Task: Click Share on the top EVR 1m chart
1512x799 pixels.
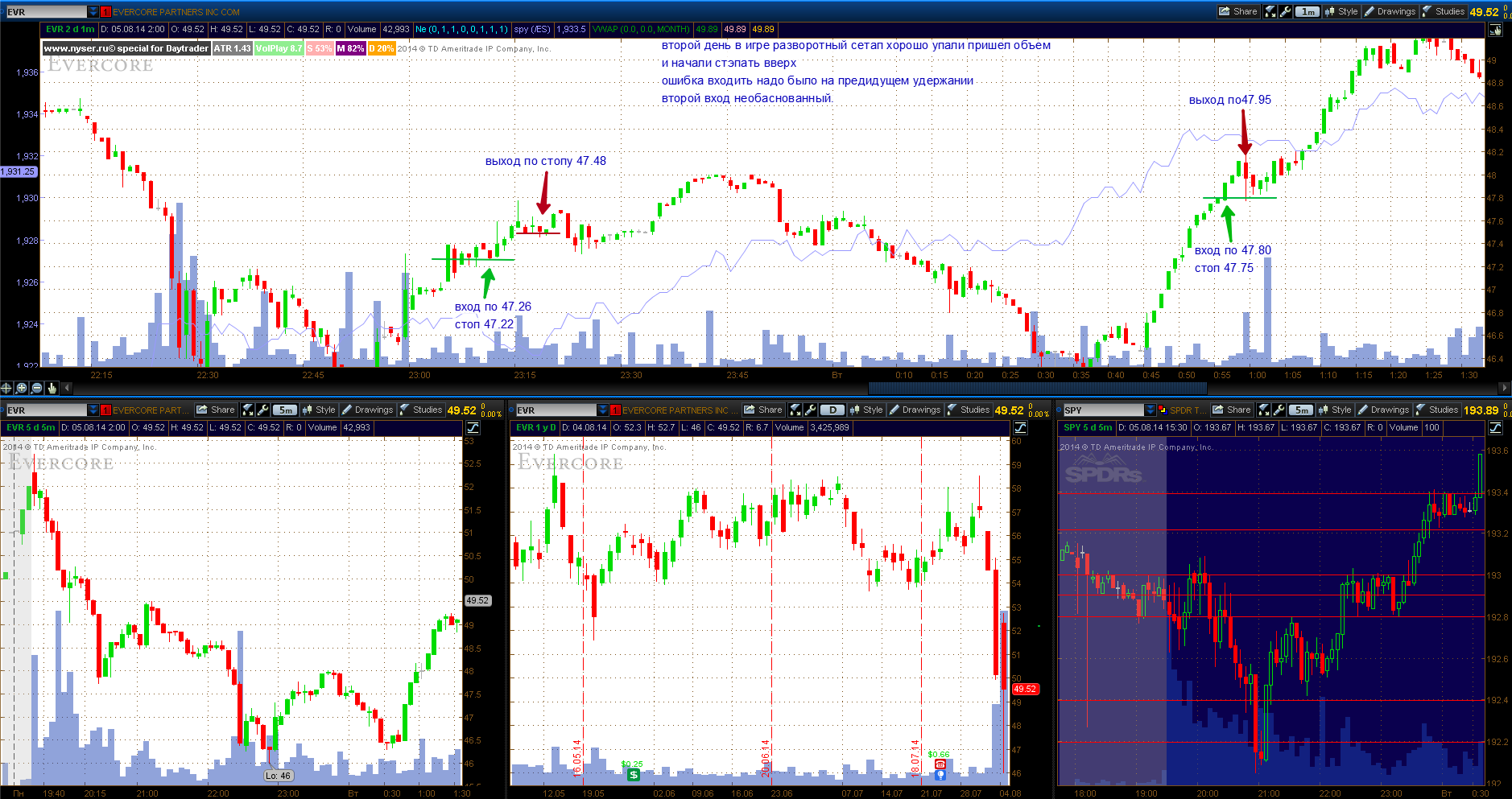Action: pos(1238,11)
